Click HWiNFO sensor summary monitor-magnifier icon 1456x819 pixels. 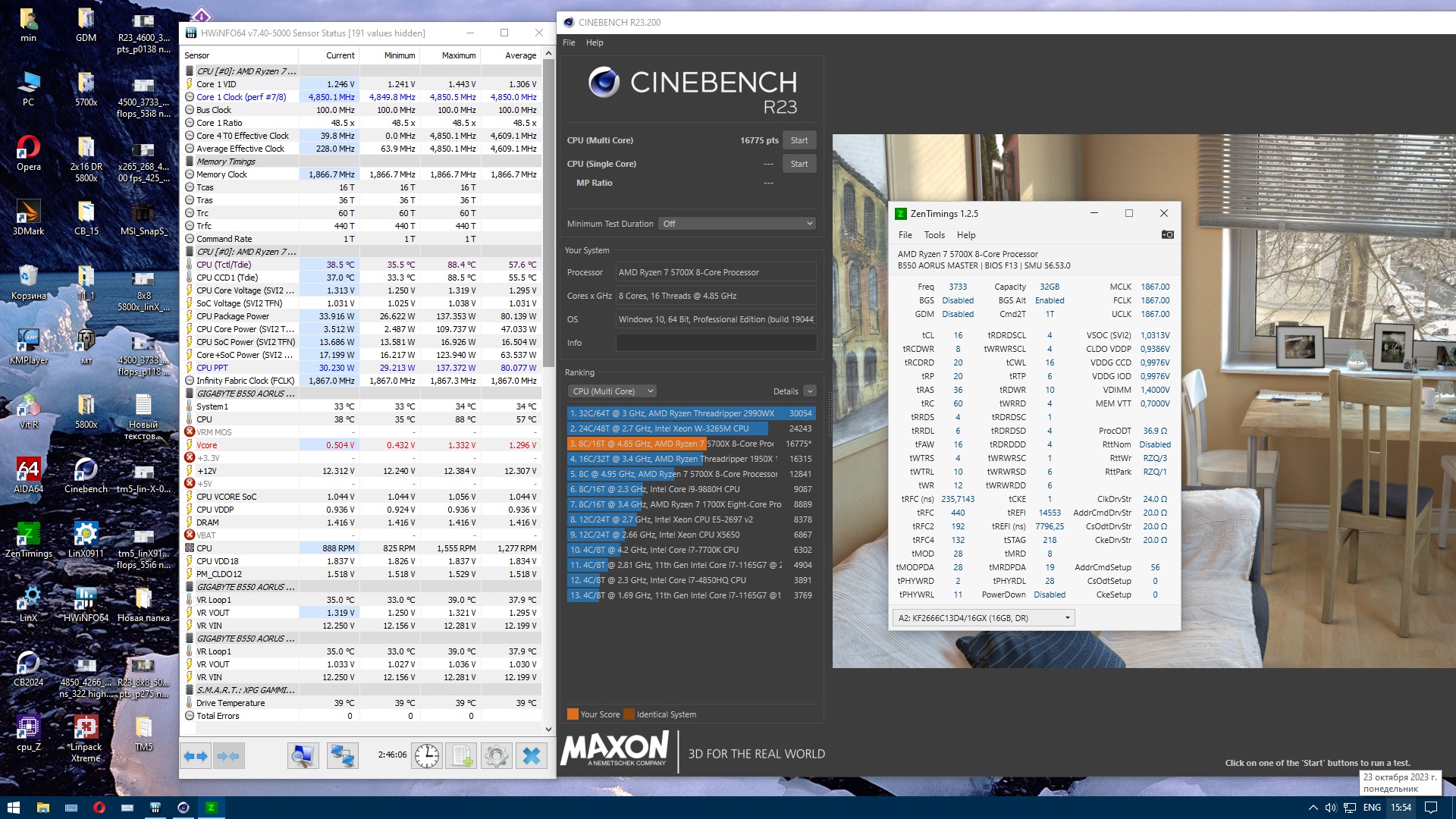[303, 756]
